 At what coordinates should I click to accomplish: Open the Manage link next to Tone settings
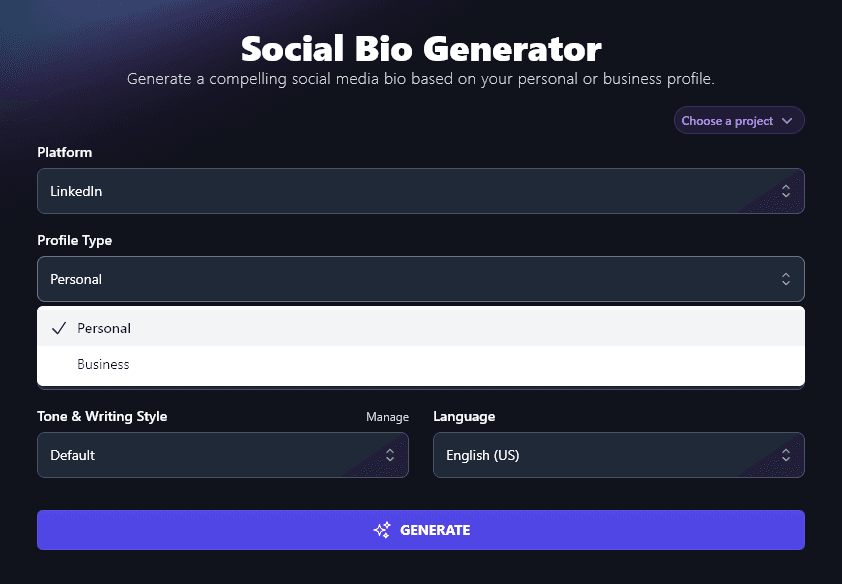coord(387,417)
